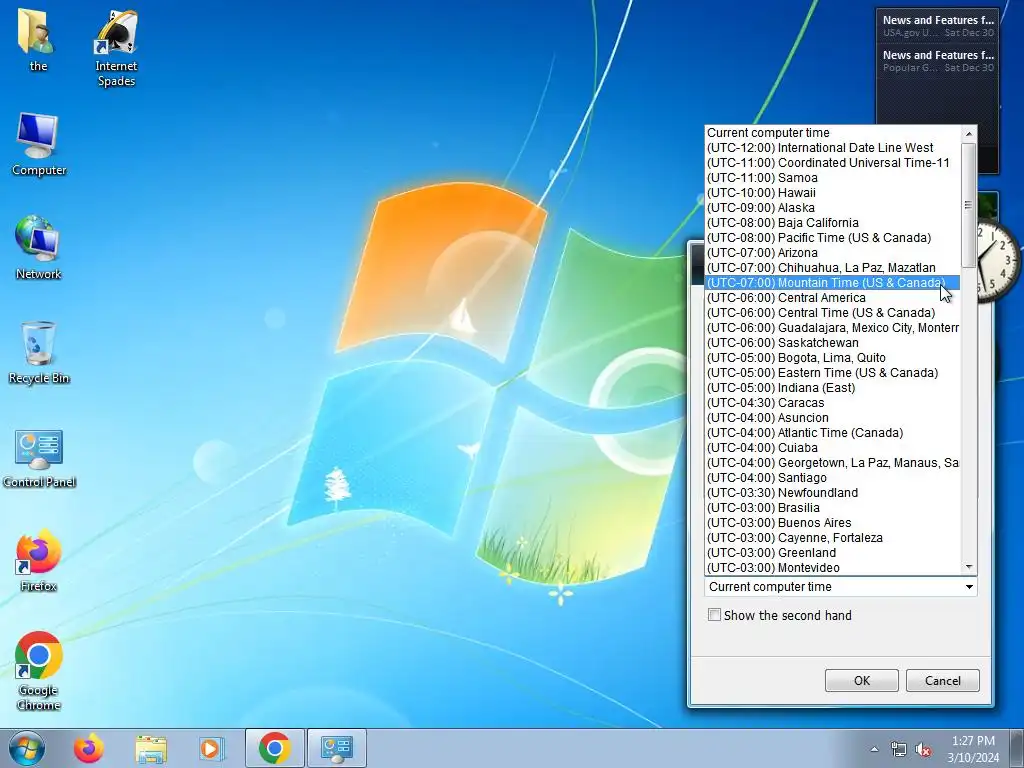The width and height of the screenshot is (1024, 768).
Task: Select Cuiaba time zone
Action: 833,448
